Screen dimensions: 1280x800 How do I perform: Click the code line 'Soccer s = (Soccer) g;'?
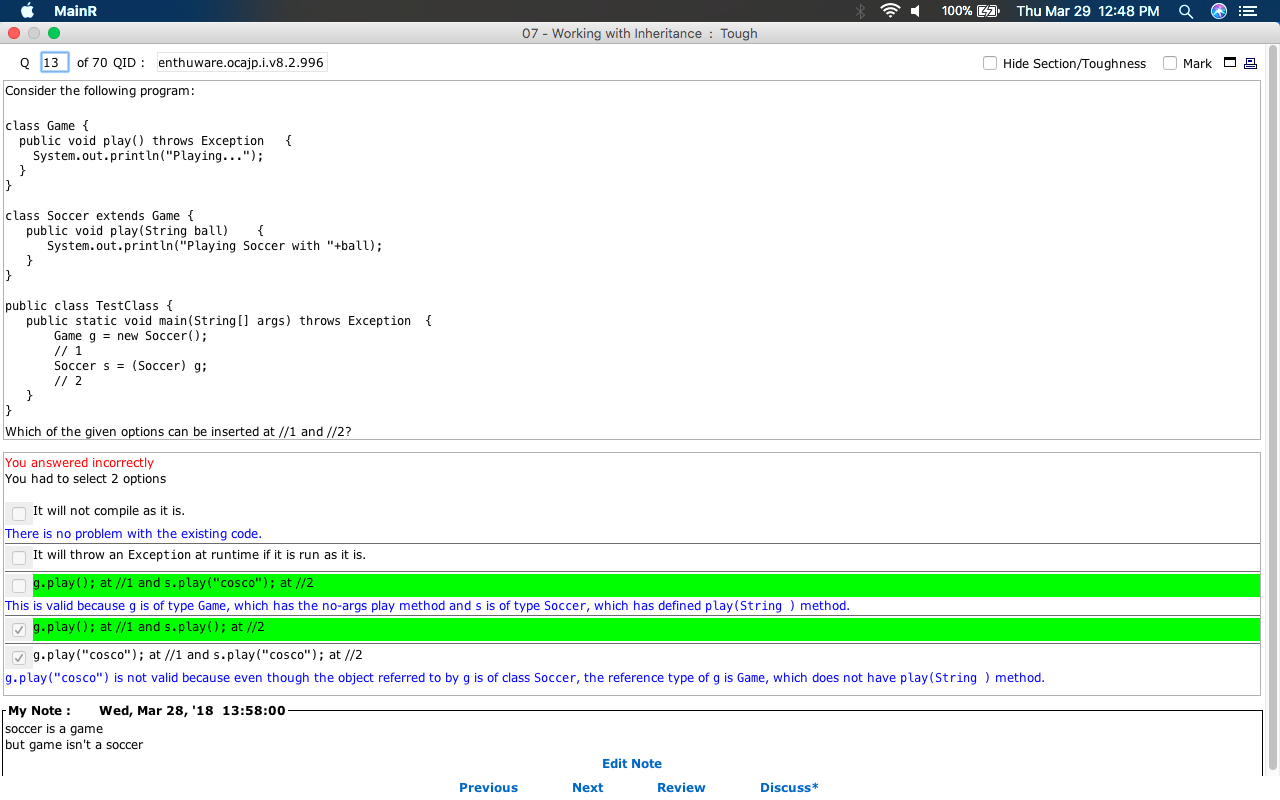[131, 366]
